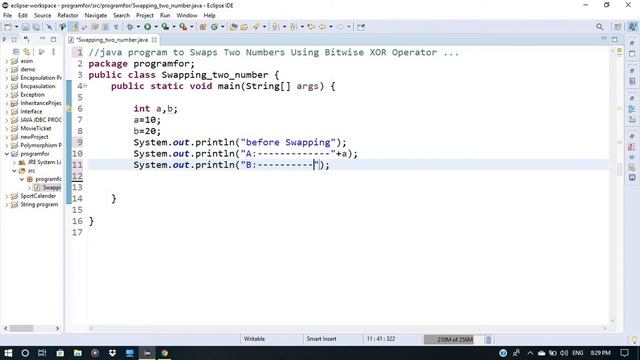Collapse the main method fold marker
The height and width of the screenshot is (360, 640).
(x=85, y=86)
